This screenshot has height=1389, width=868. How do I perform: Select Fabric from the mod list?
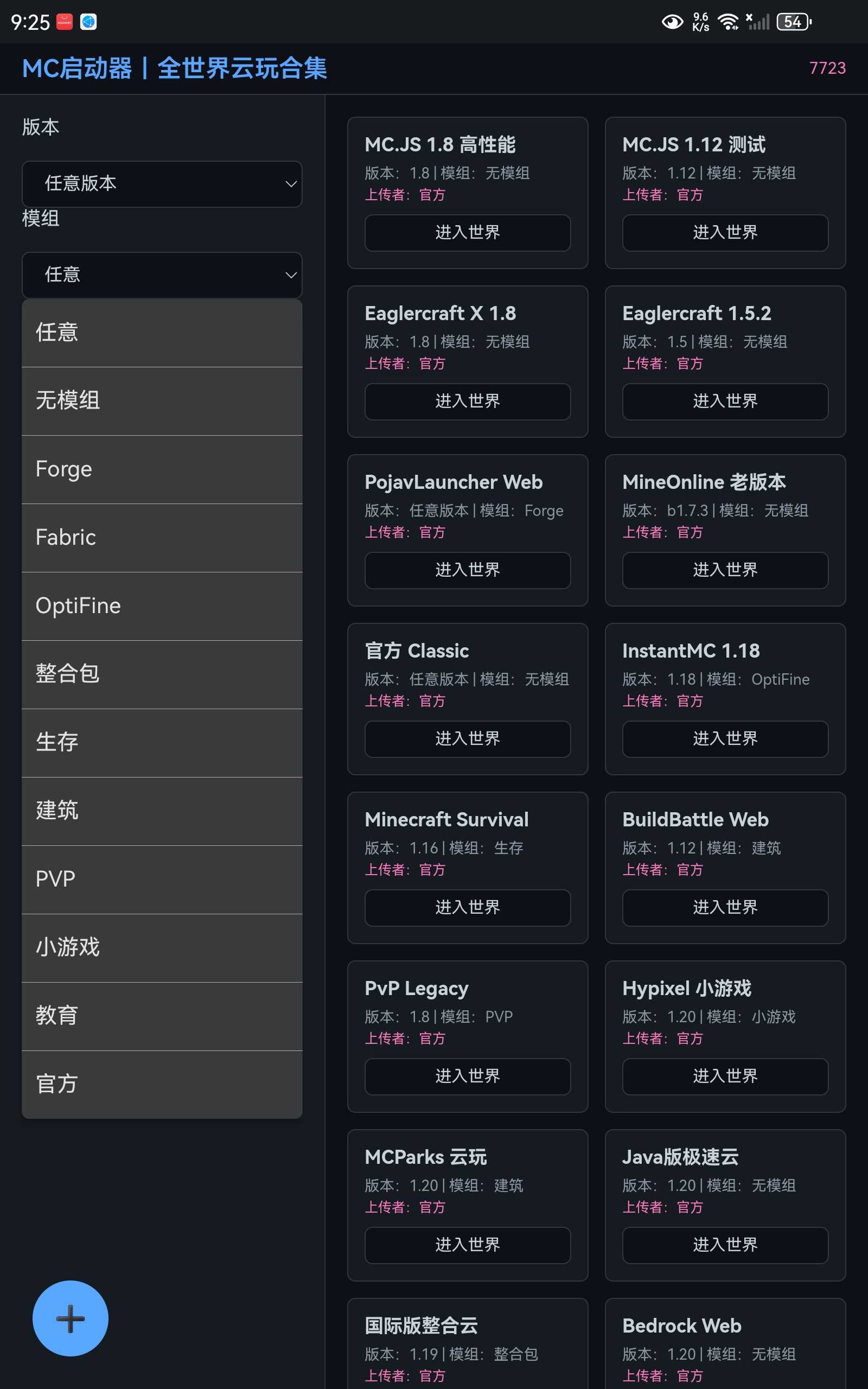pos(162,537)
